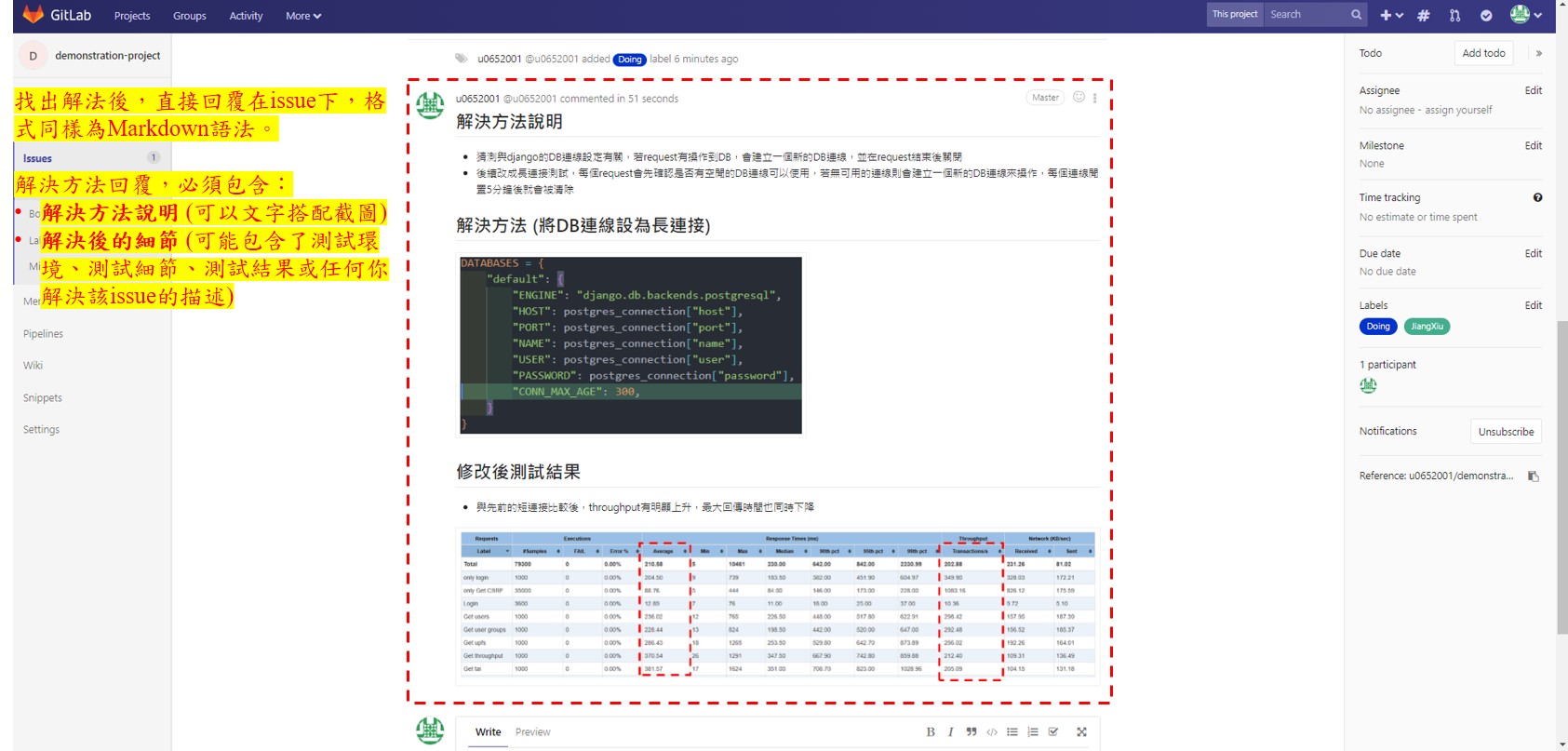Click the This project search scope label

[x=1235, y=14]
